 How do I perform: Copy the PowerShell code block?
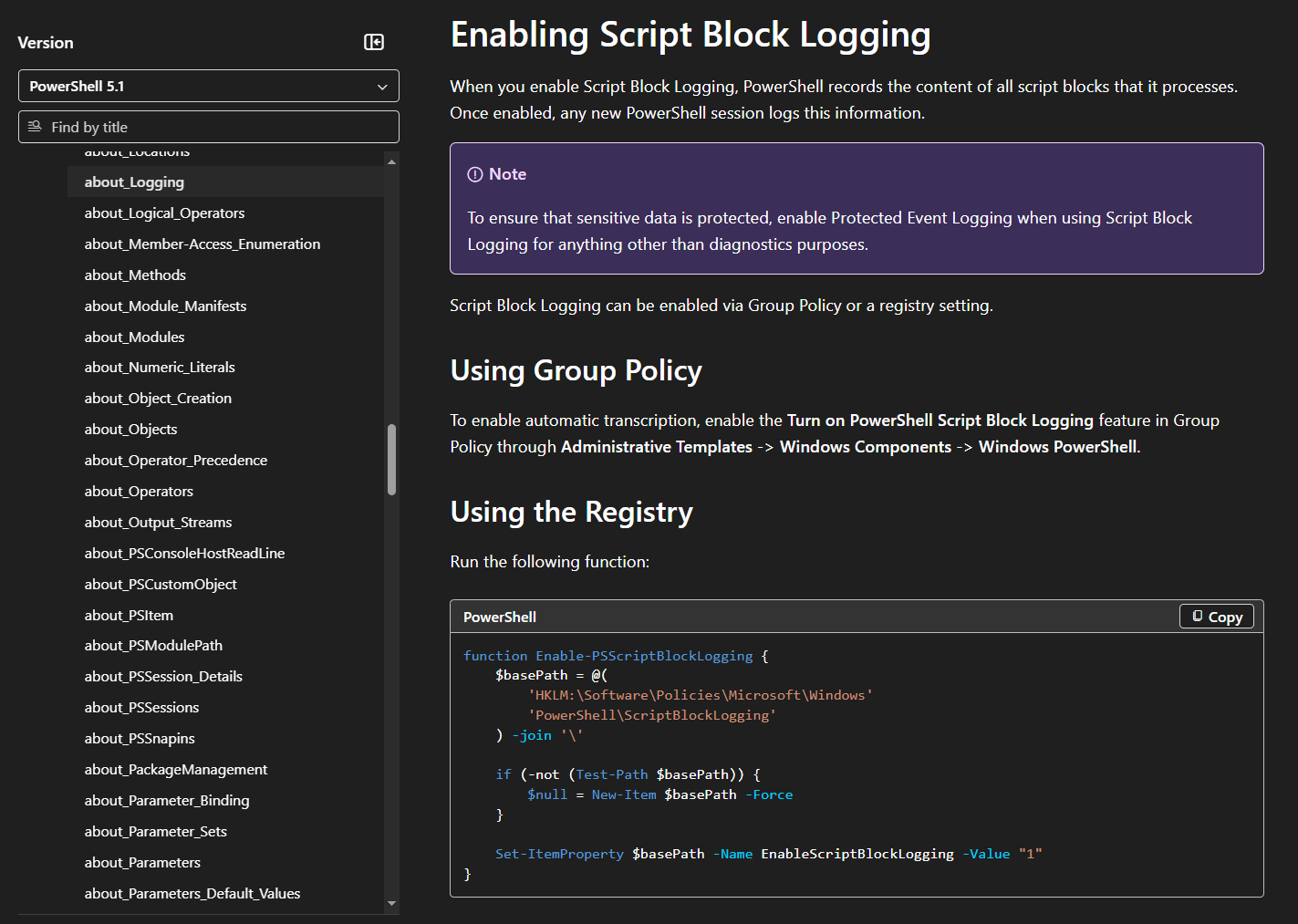pyautogui.click(x=1217, y=617)
